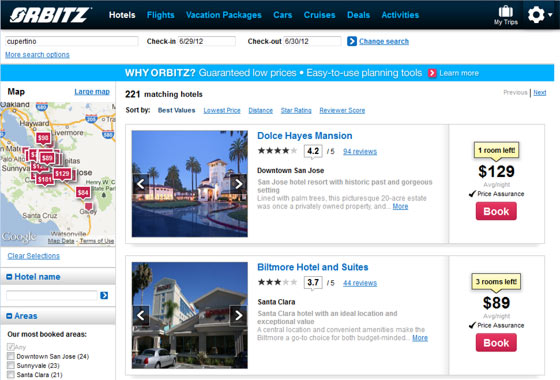The width and height of the screenshot is (560, 380).
Task: Click the Change search link
Action: click(x=384, y=41)
